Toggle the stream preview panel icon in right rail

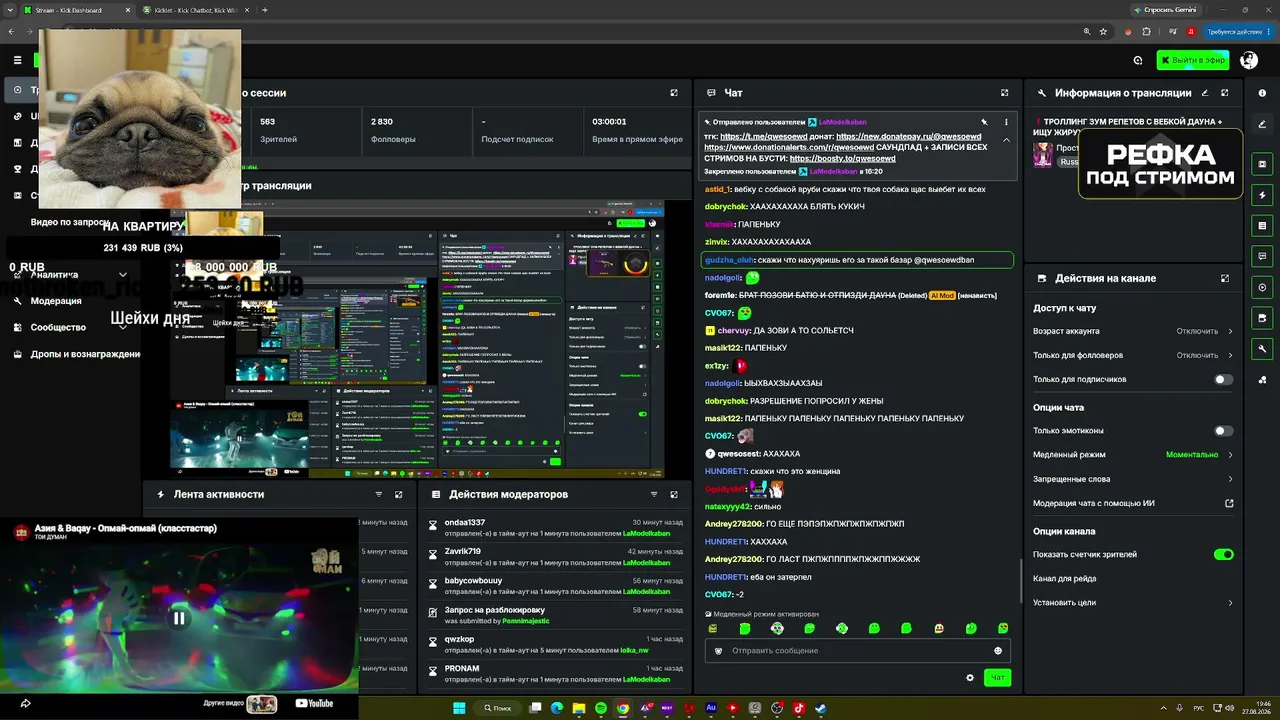1262,164
